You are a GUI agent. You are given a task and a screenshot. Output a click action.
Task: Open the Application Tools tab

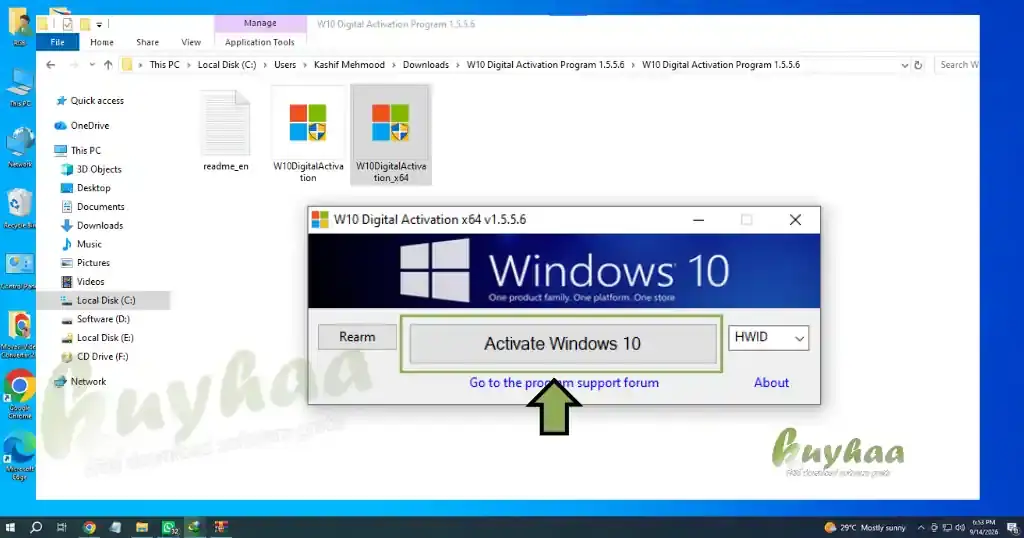coord(259,42)
